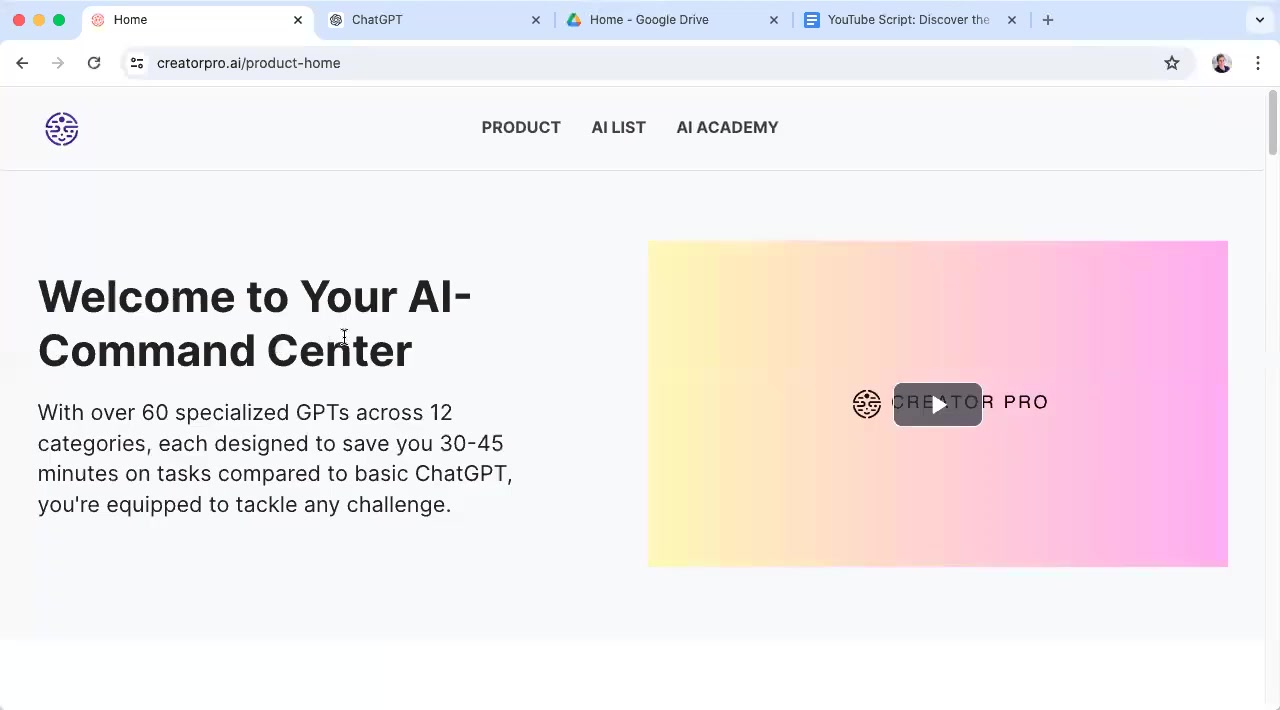Bookmark this page with star icon
This screenshot has width=1280, height=710.
pyautogui.click(x=1172, y=63)
